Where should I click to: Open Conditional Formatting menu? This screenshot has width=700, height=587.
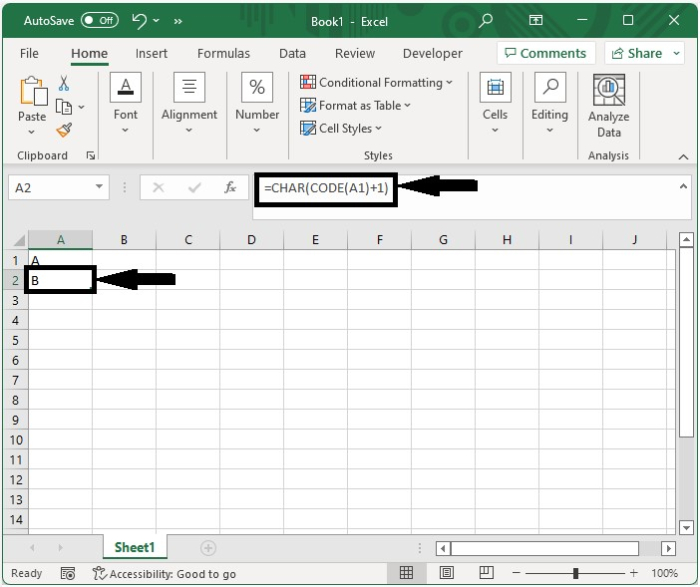click(376, 83)
